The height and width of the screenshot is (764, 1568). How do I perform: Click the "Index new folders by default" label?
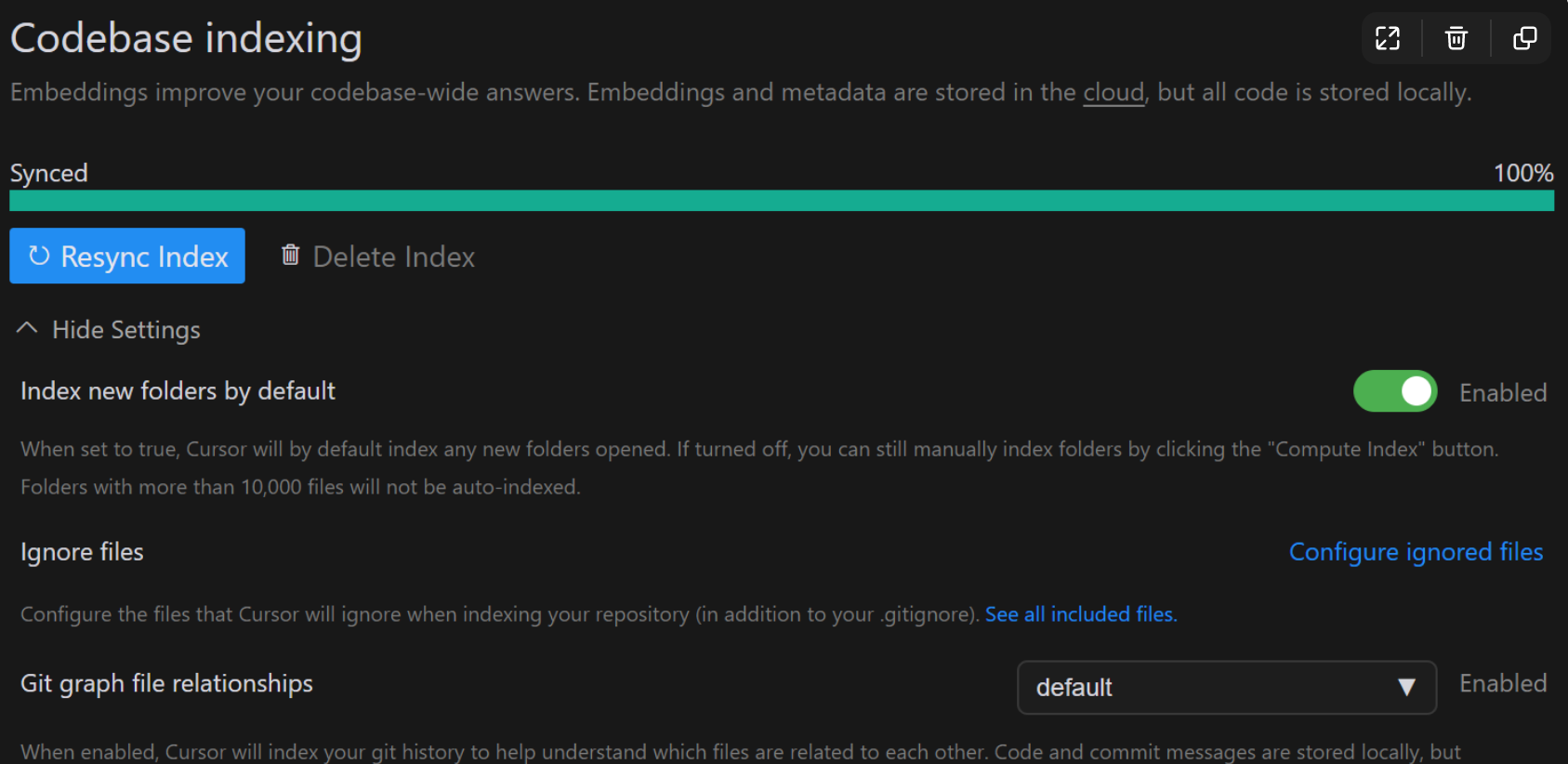click(x=178, y=391)
